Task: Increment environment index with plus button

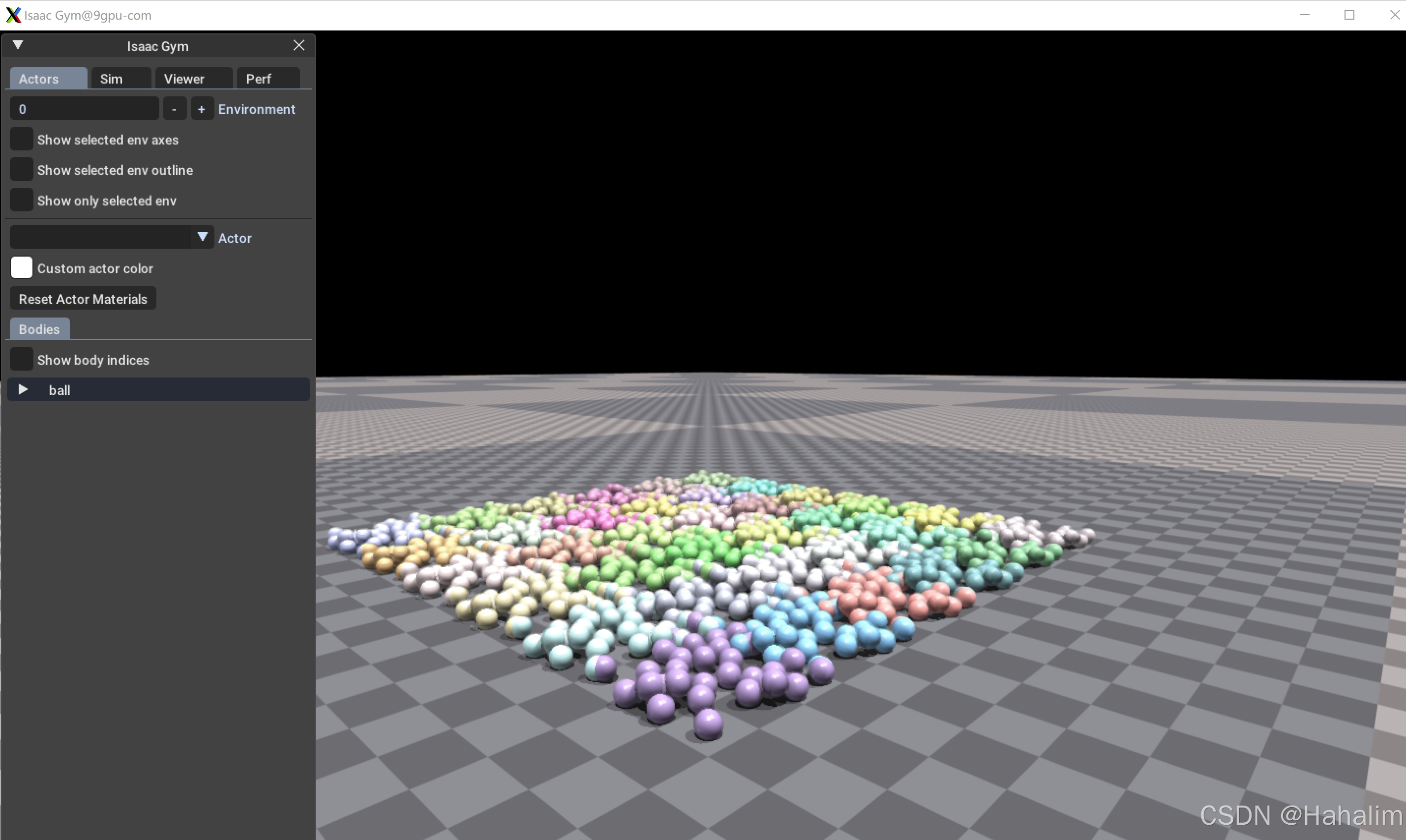Action: tap(202, 109)
